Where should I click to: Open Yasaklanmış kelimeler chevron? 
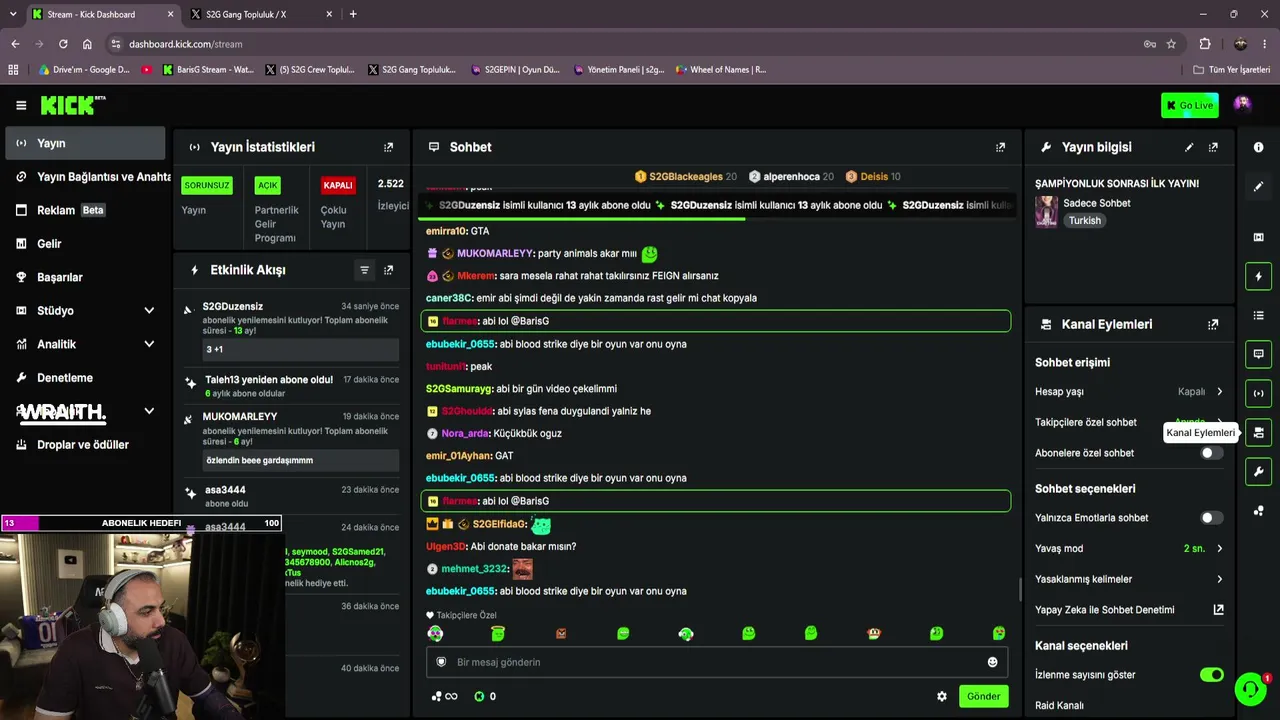point(1219,579)
